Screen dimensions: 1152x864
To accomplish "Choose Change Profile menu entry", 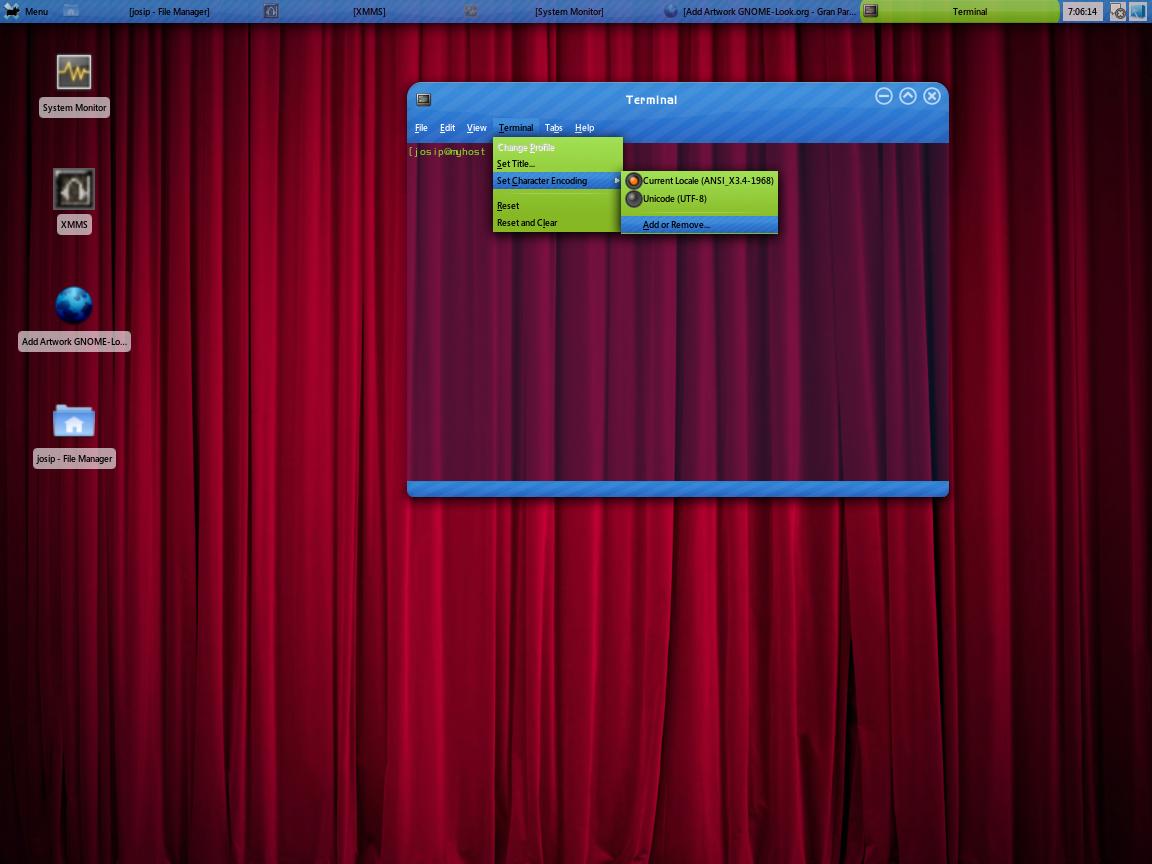I will point(558,148).
